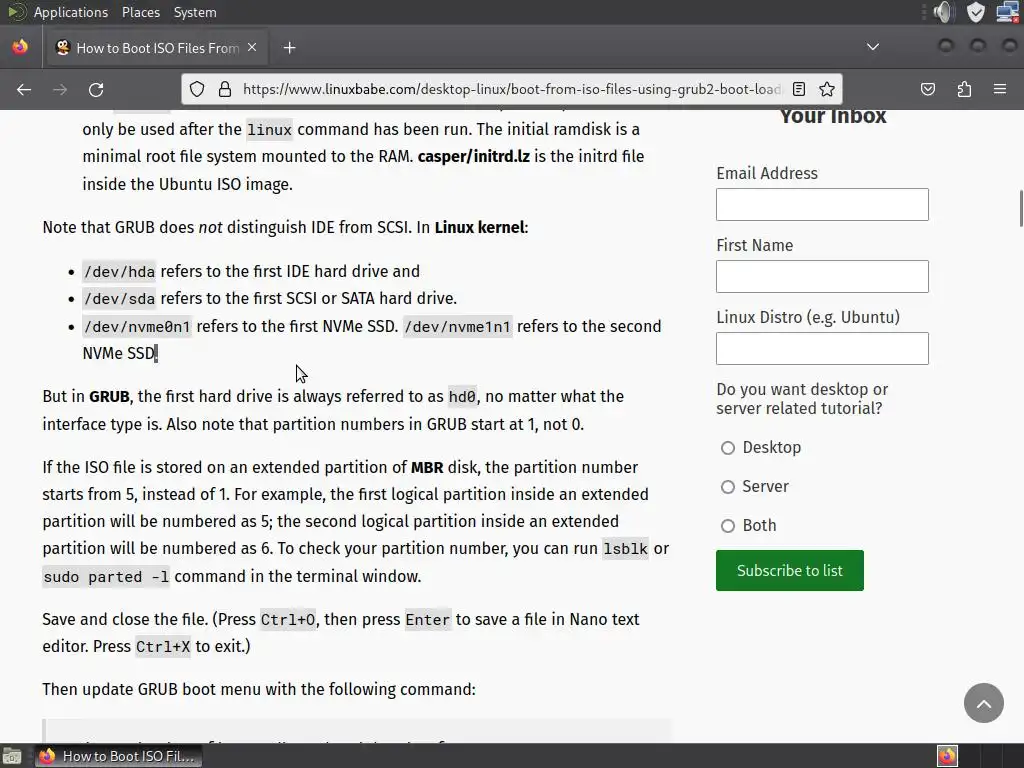Open the Save to Pocket icon
1024x768 pixels.
click(x=928, y=89)
